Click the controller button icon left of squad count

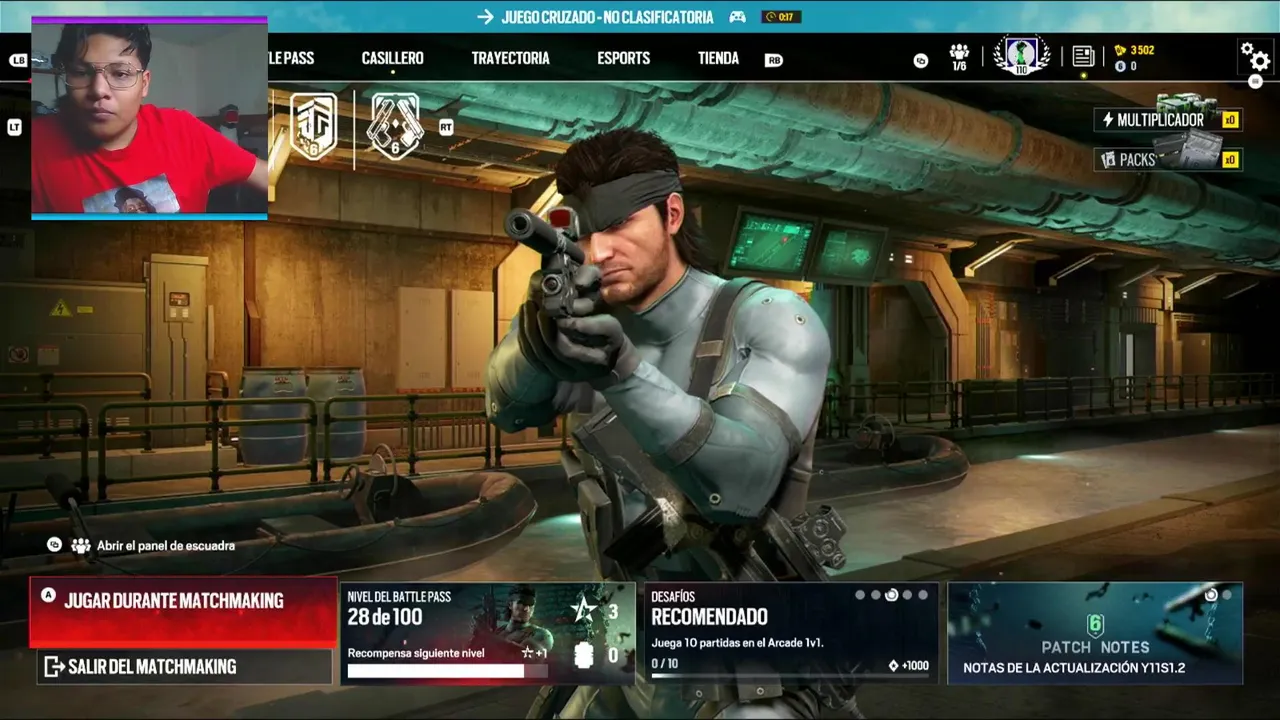(x=921, y=61)
